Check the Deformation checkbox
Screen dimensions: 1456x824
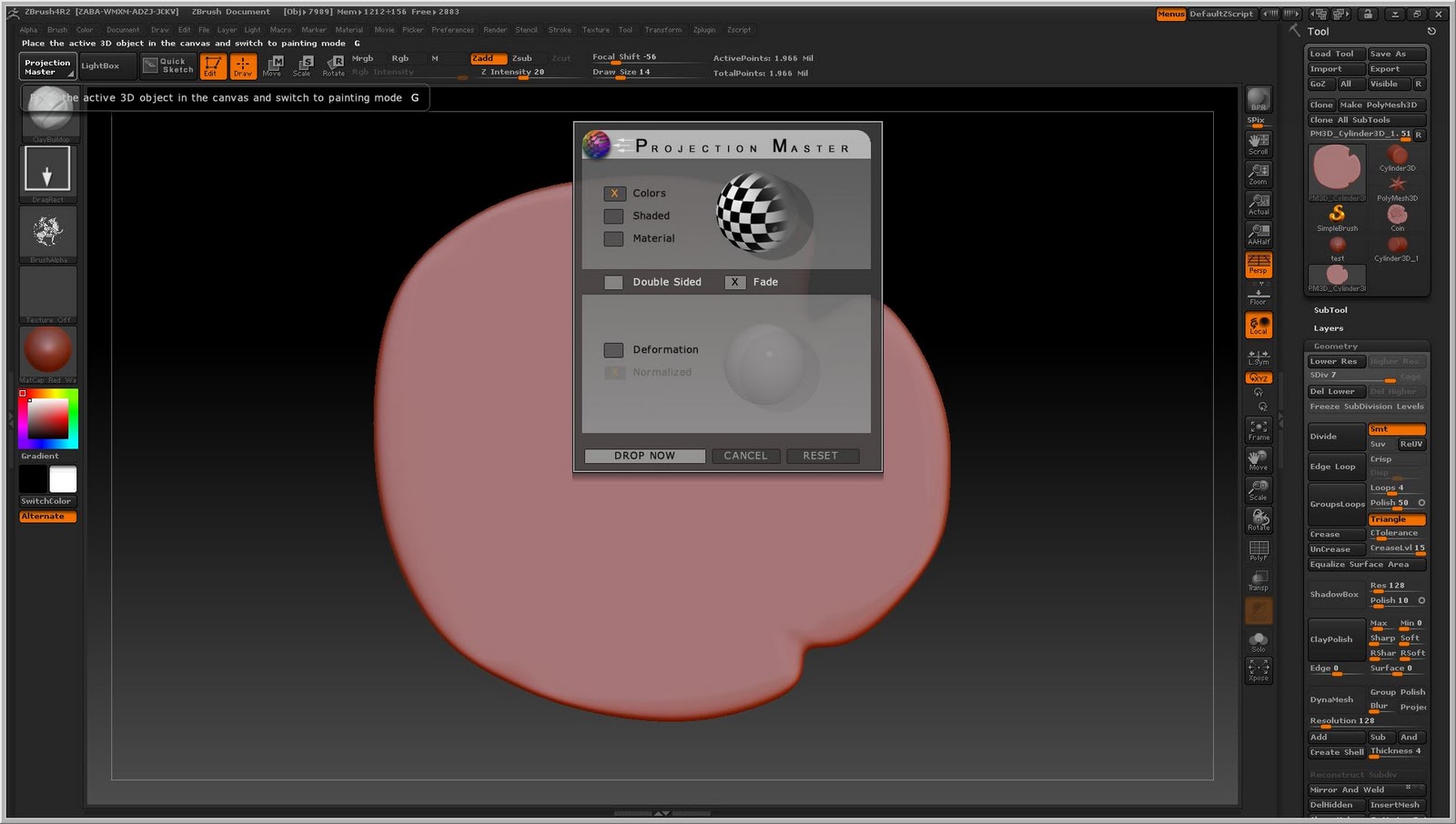pyautogui.click(x=614, y=350)
